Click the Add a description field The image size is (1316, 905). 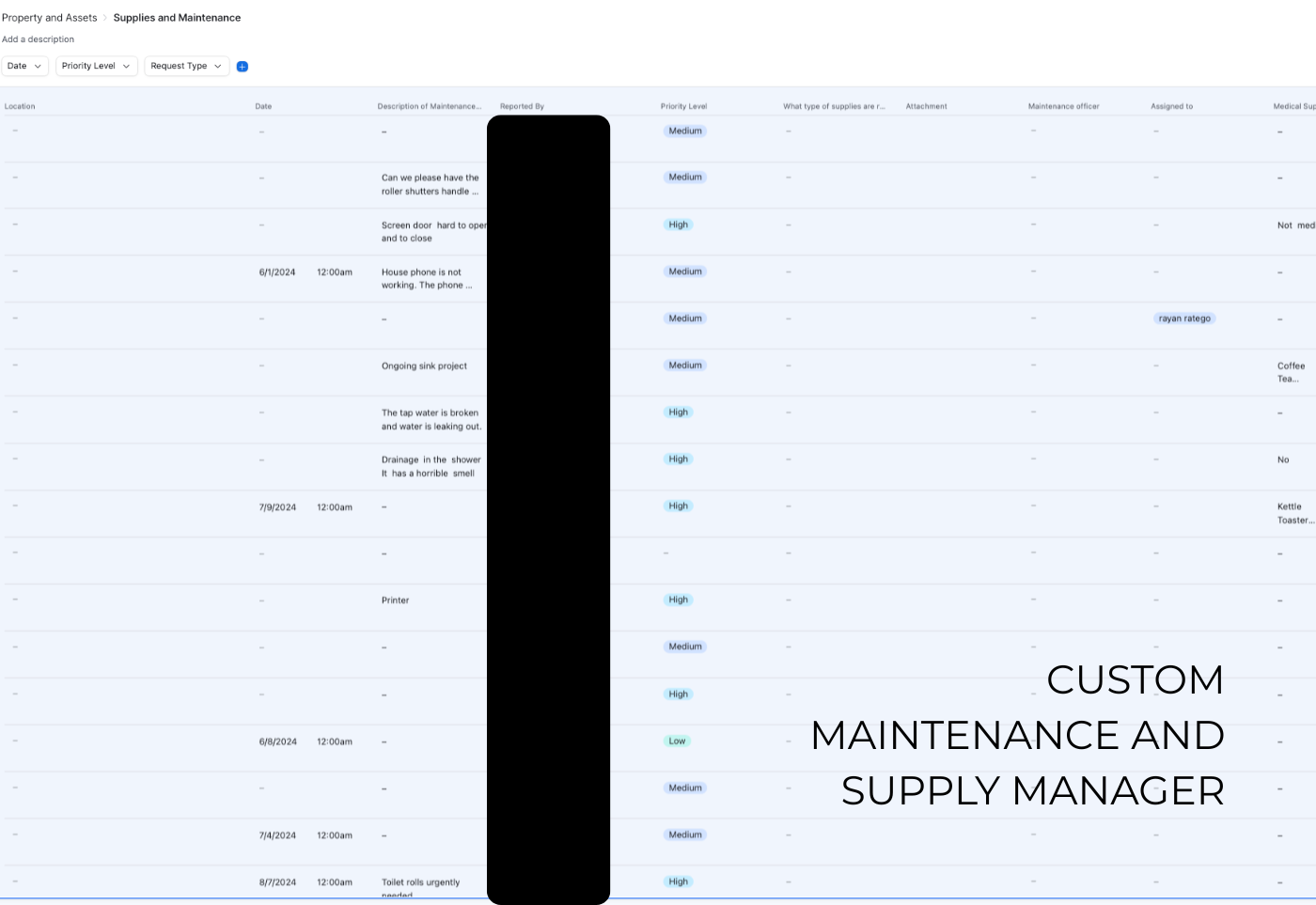pos(39,39)
